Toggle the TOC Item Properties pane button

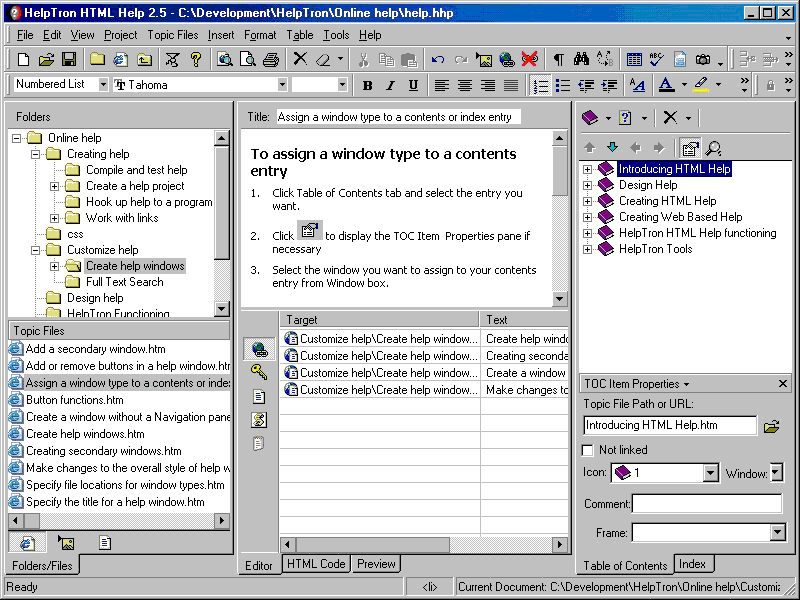click(690, 148)
